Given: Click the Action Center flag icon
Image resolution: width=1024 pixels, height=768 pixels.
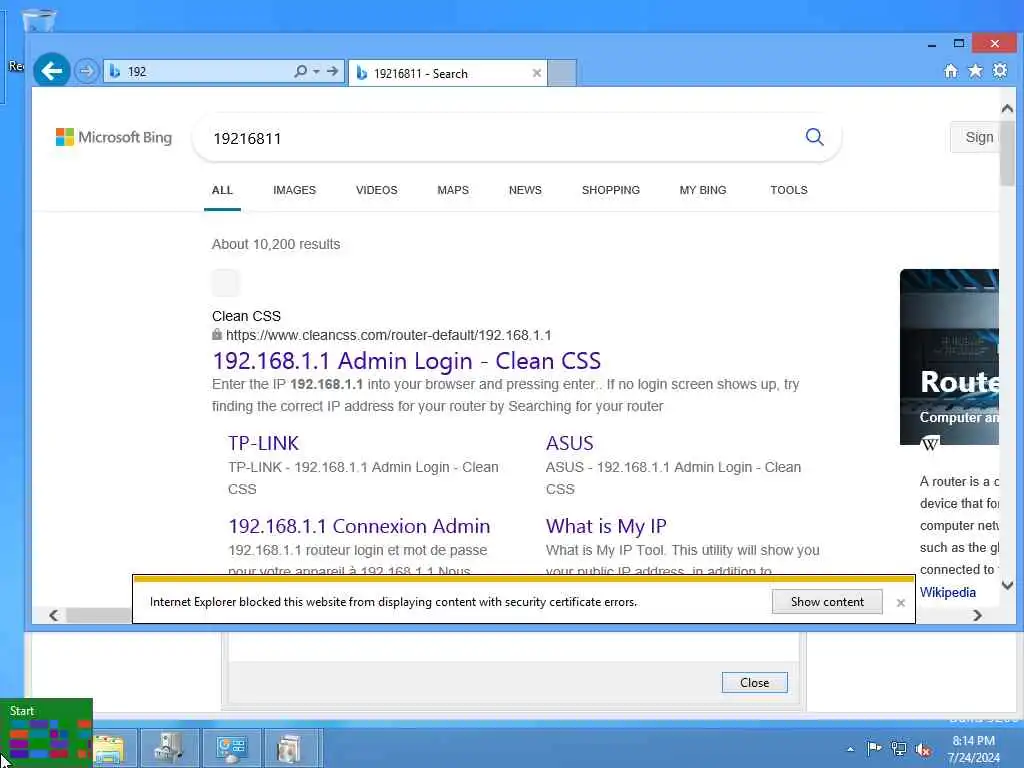Looking at the screenshot, I should (874, 748).
